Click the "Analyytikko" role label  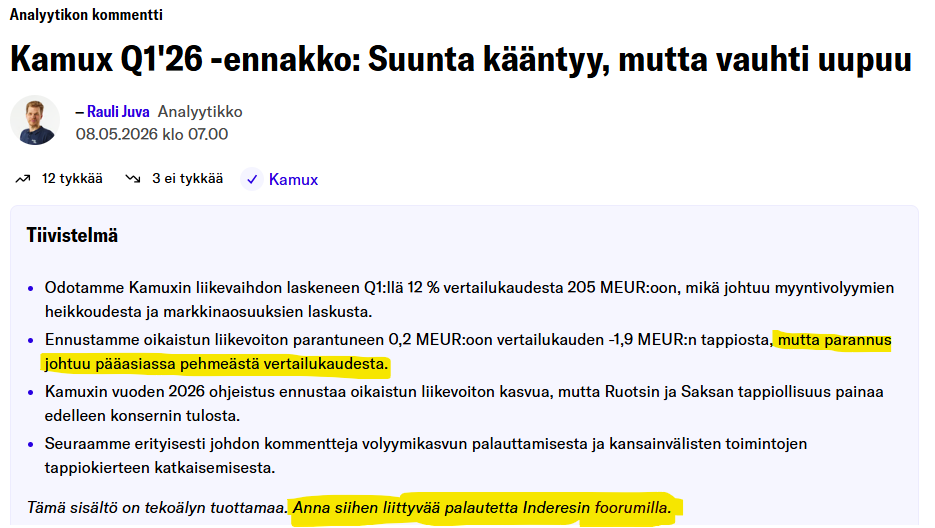[200, 112]
